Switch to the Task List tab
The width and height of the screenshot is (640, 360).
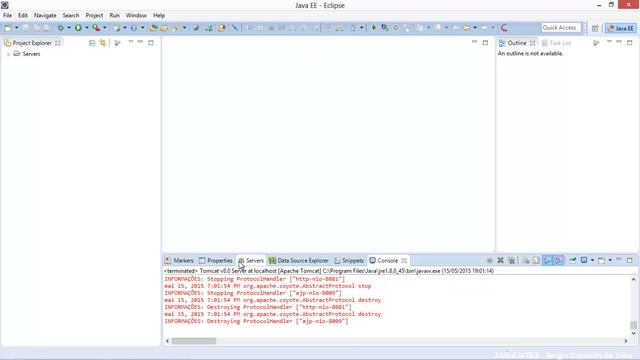pos(557,43)
